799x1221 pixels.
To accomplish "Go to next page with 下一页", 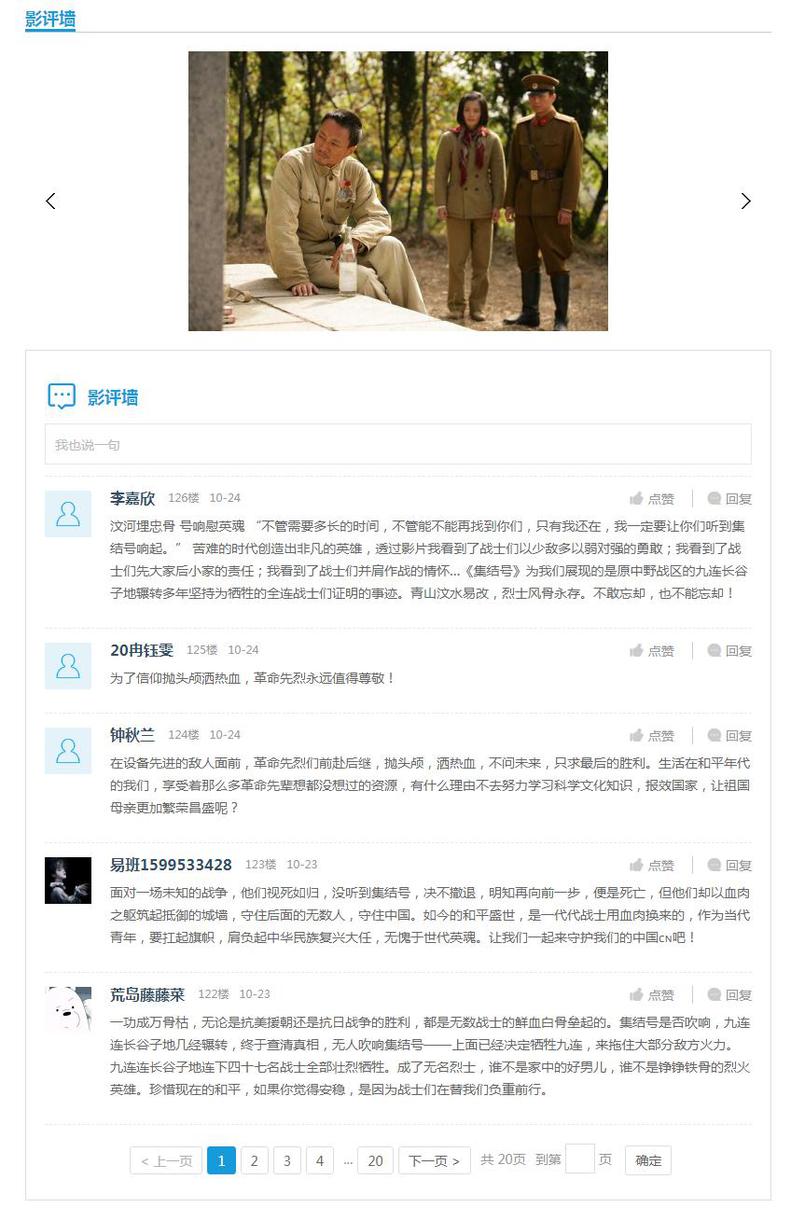I will pos(434,1160).
